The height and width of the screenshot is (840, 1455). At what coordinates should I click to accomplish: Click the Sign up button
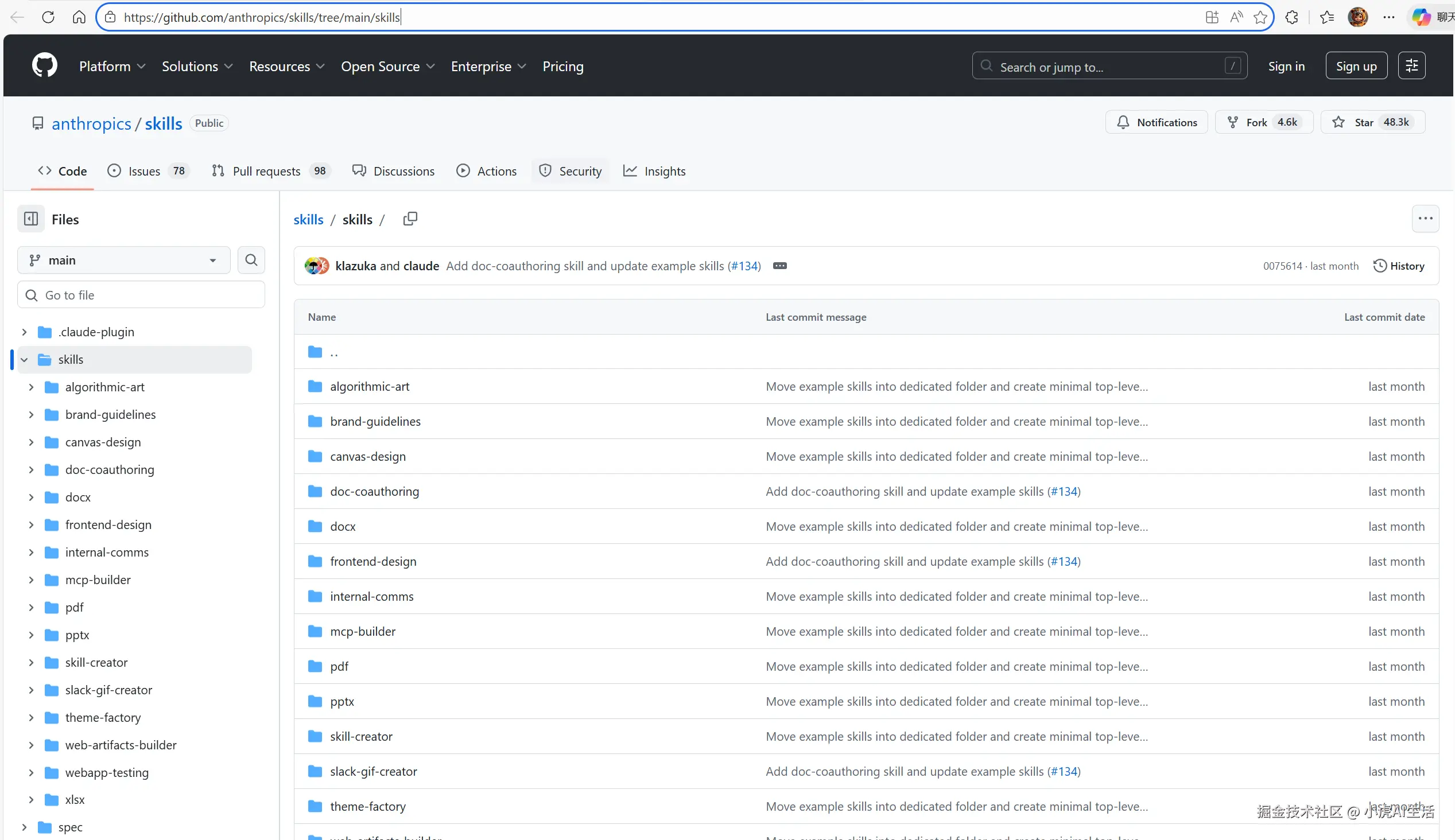[1356, 66]
